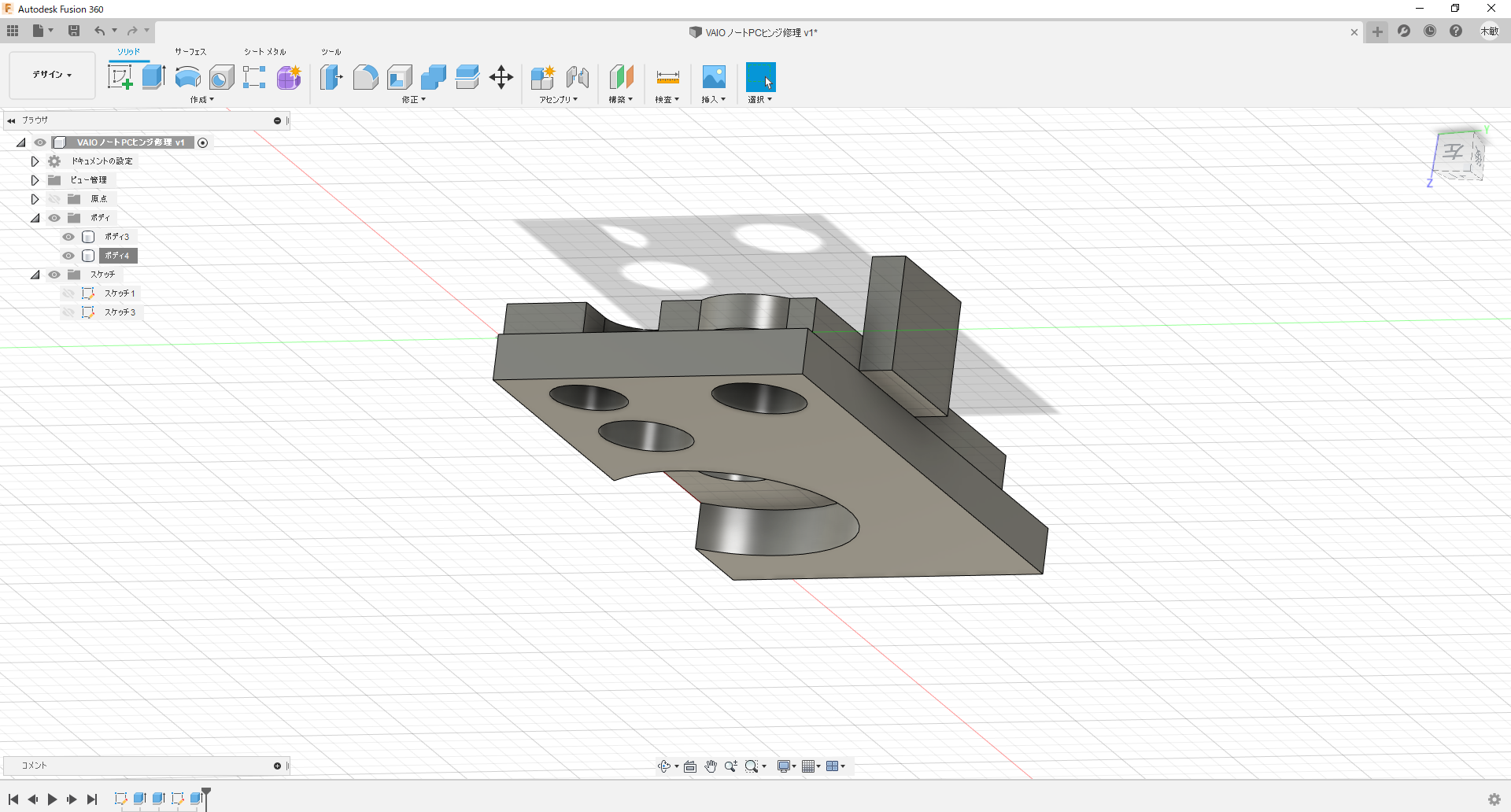Show スケッチ1 via its eye icon

pyautogui.click(x=68, y=293)
